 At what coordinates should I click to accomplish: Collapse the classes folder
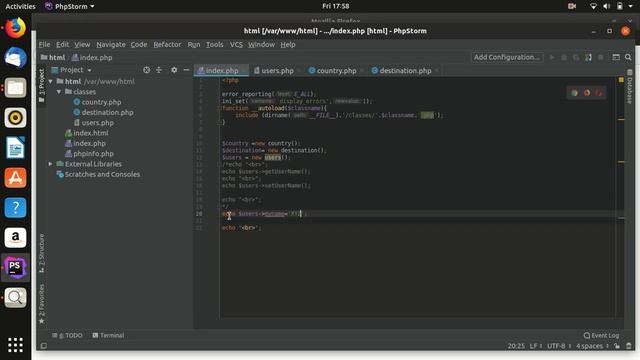pos(59,92)
